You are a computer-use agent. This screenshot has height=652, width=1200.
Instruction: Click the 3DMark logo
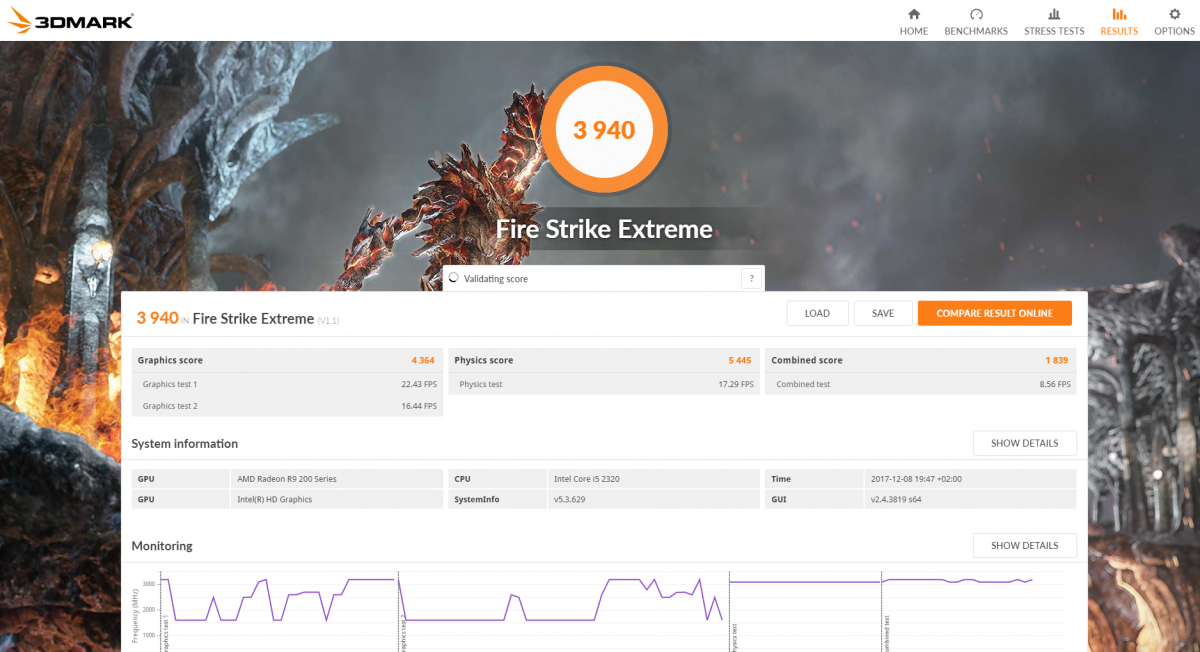tap(71, 20)
